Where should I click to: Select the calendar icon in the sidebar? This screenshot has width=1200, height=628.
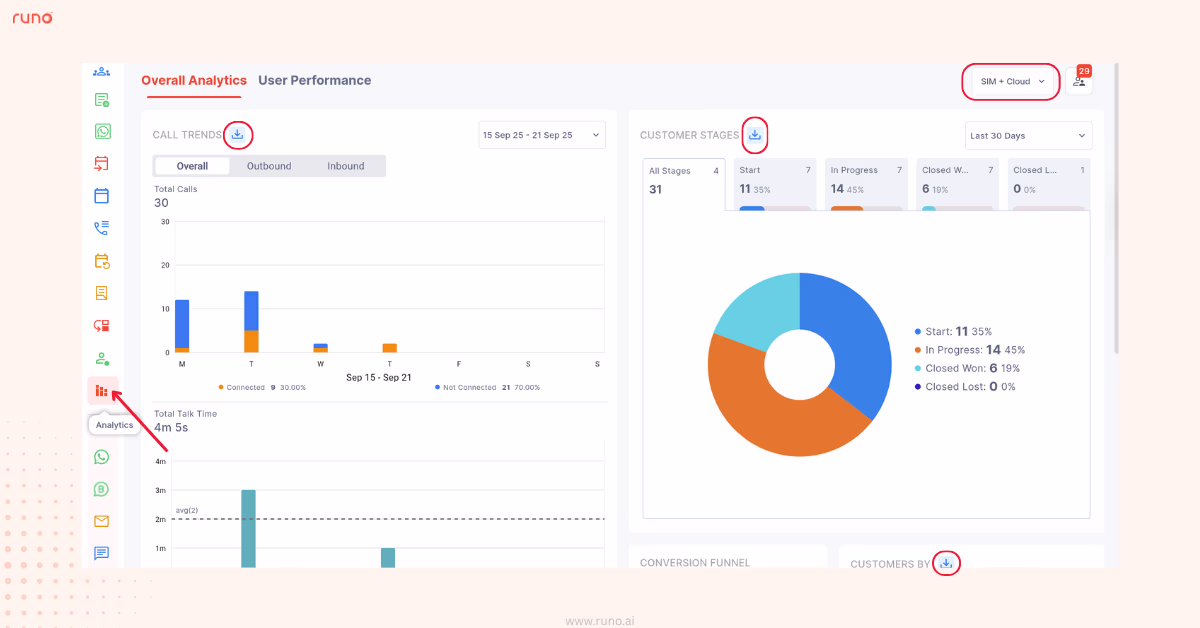tap(100, 195)
